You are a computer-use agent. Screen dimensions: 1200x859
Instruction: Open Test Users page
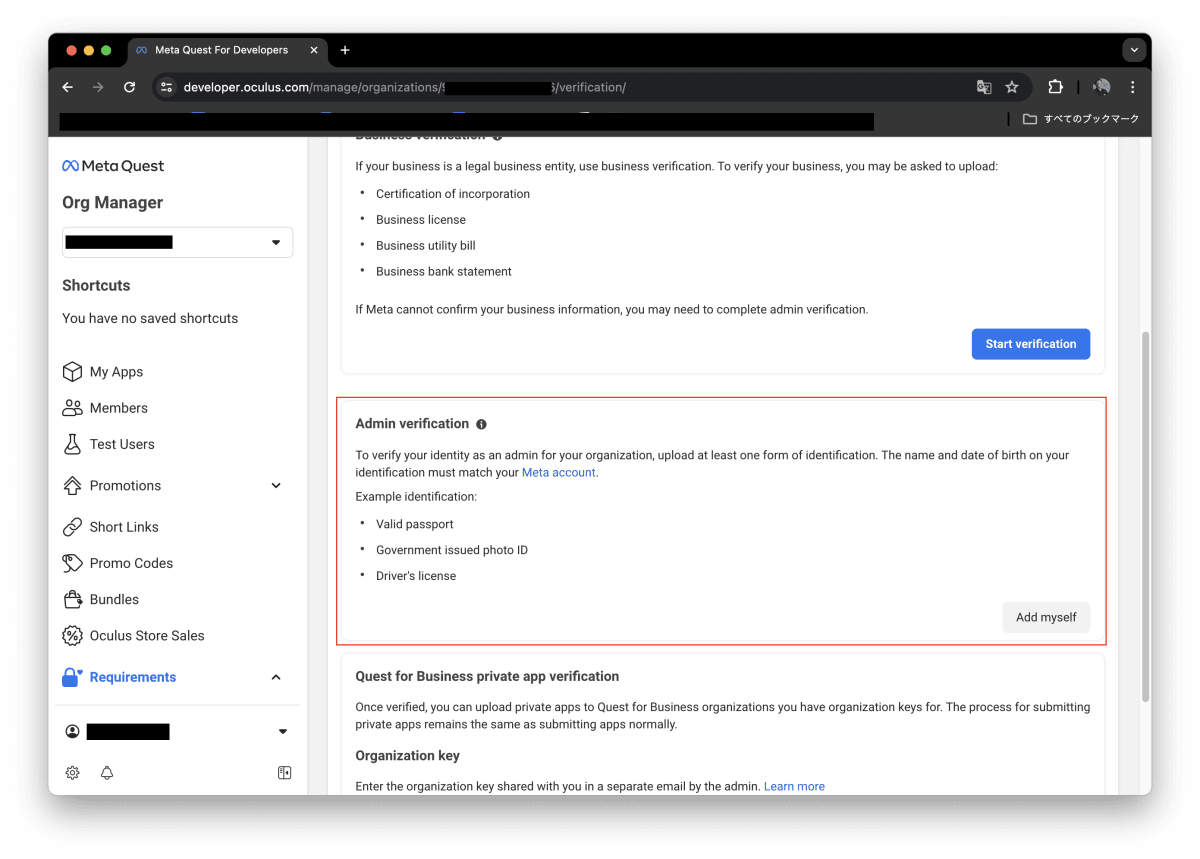[122, 444]
